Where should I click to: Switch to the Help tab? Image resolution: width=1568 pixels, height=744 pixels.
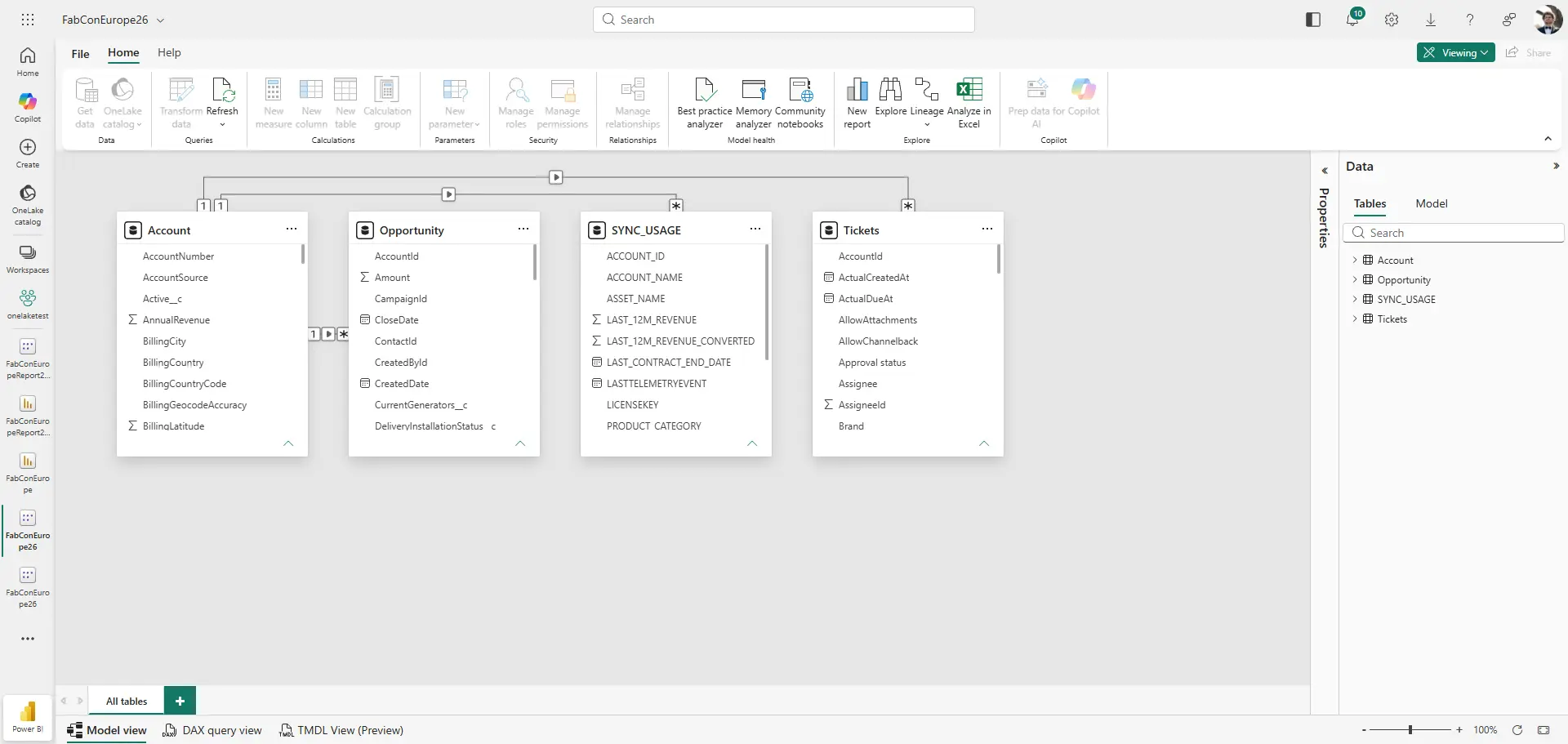coord(169,52)
